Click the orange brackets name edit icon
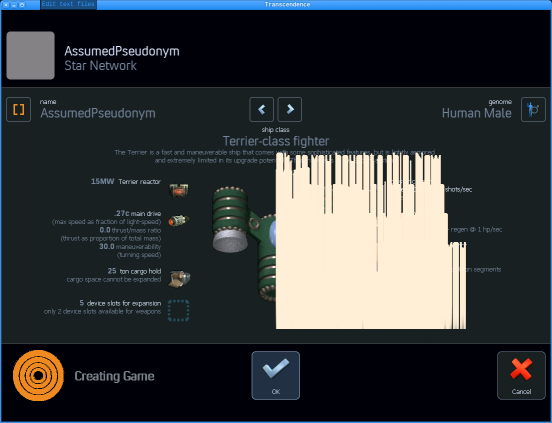 (x=19, y=109)
